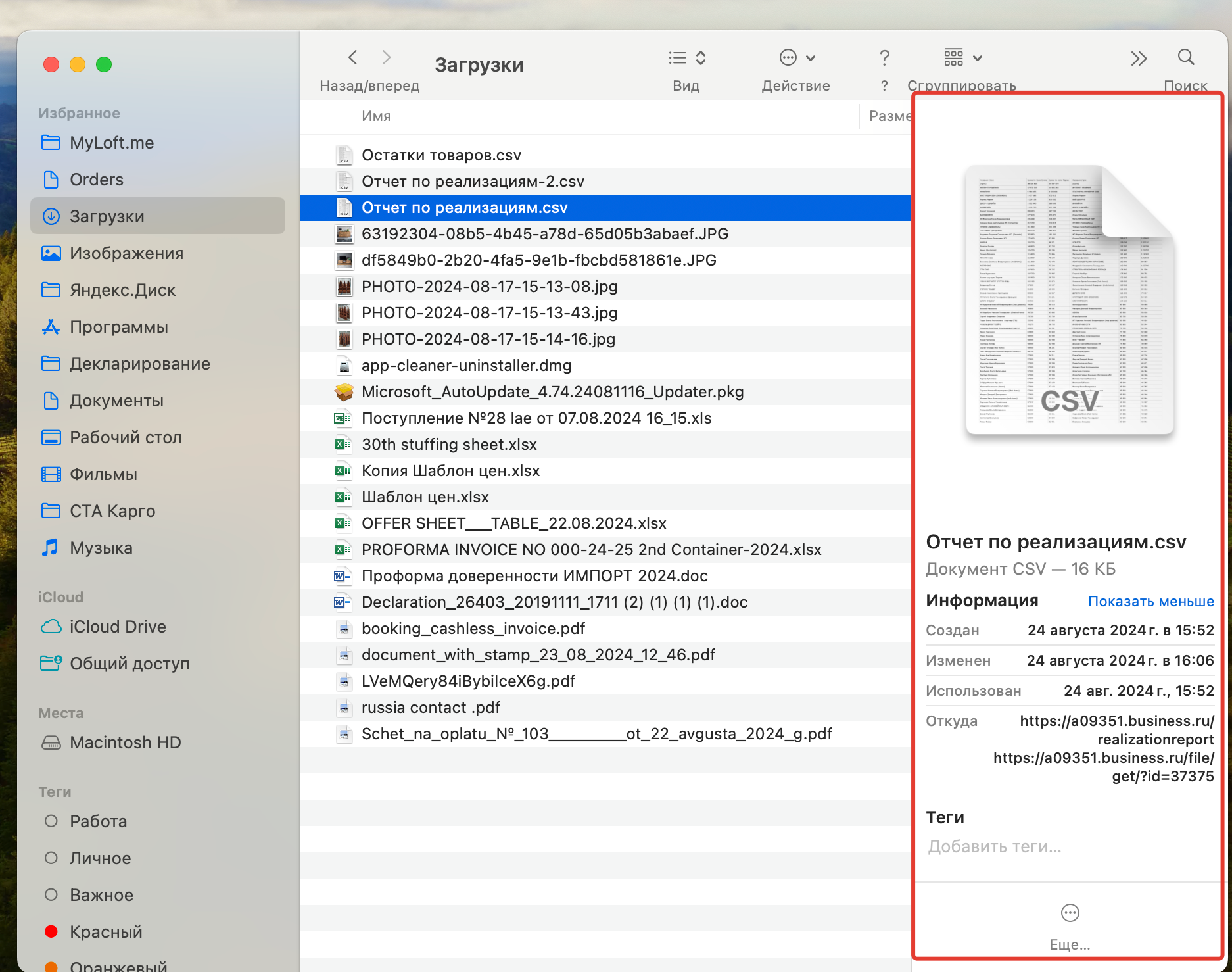Open Macintosh HD under Места

click(x=125, y=742)
